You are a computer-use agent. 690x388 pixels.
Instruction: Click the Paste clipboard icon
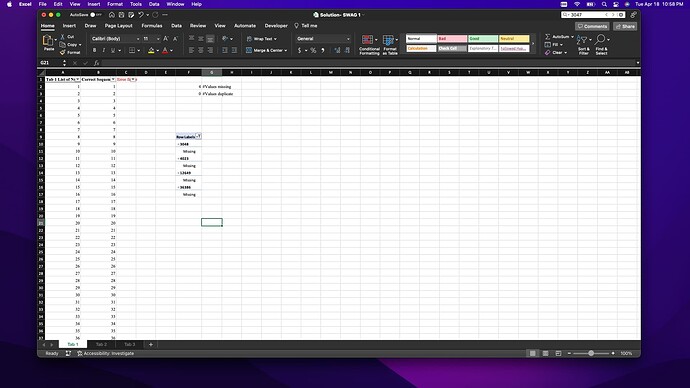(48, 41)
